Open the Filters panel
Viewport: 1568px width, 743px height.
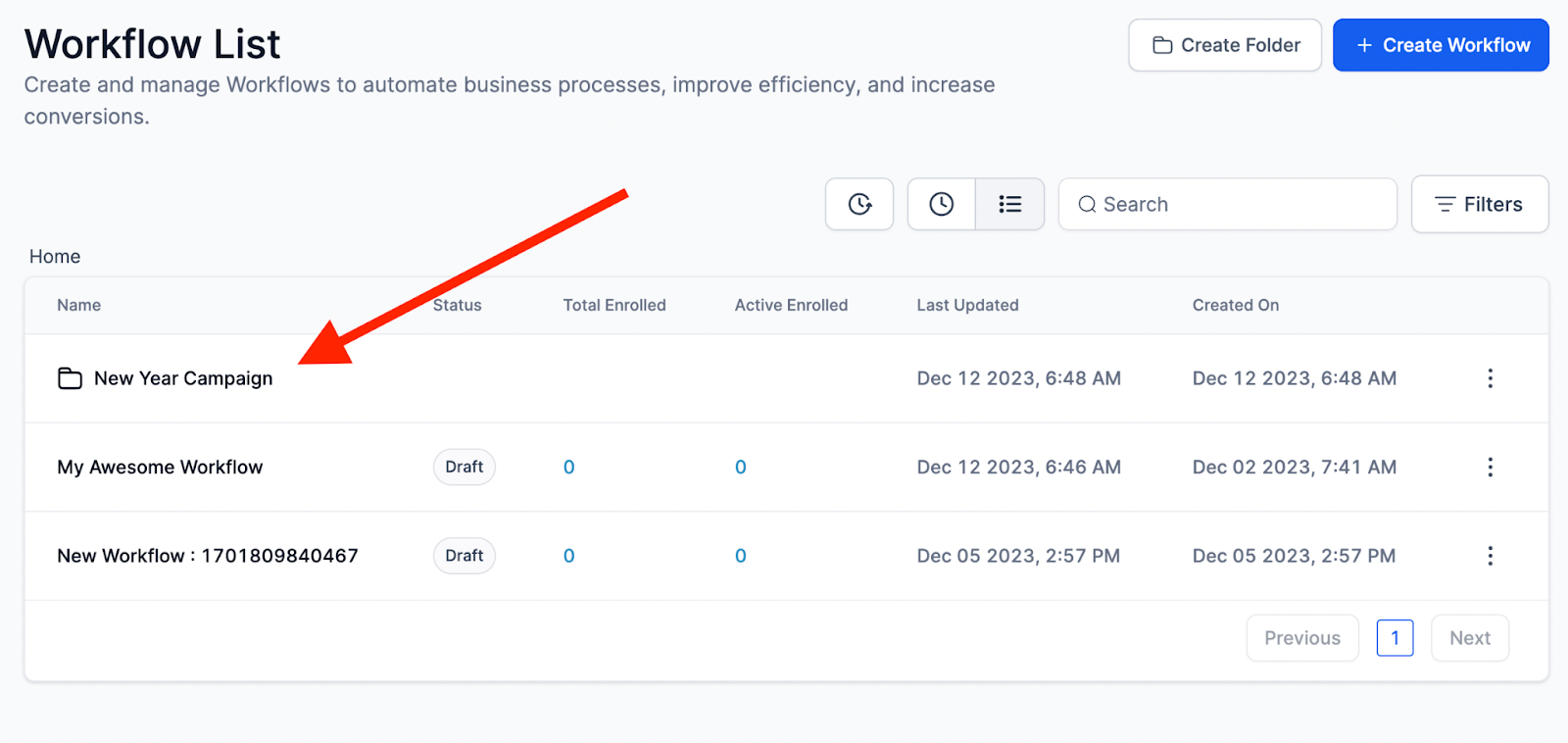click(1480, 204)
